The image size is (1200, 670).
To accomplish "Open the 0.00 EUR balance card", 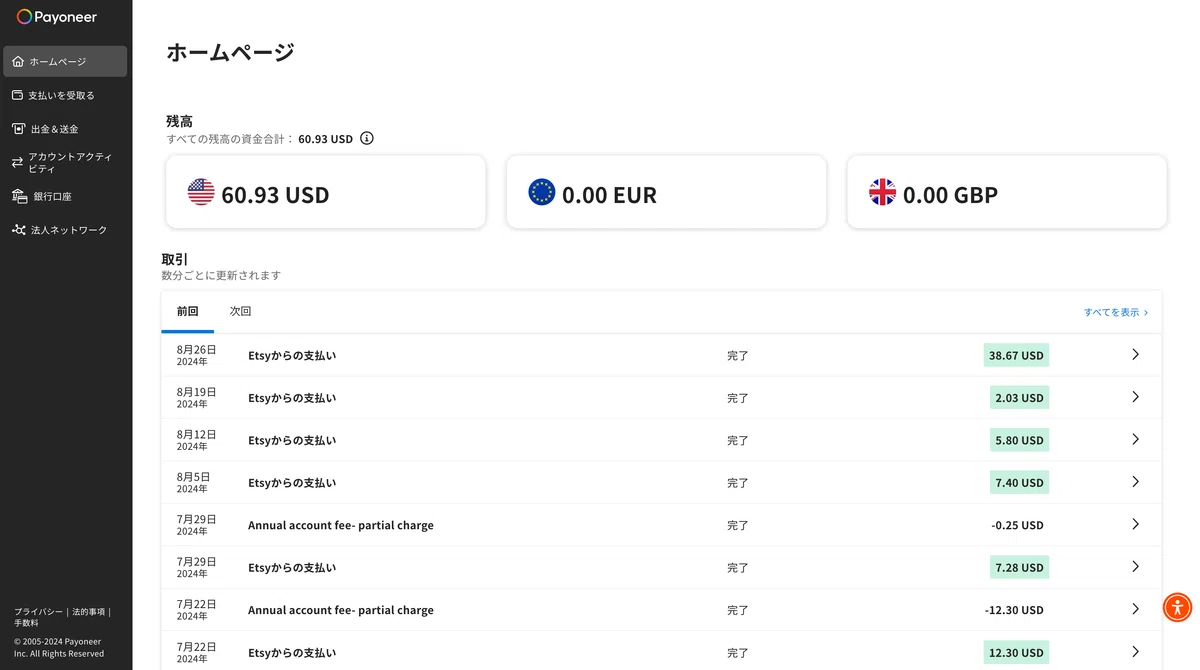I will 666,192.
